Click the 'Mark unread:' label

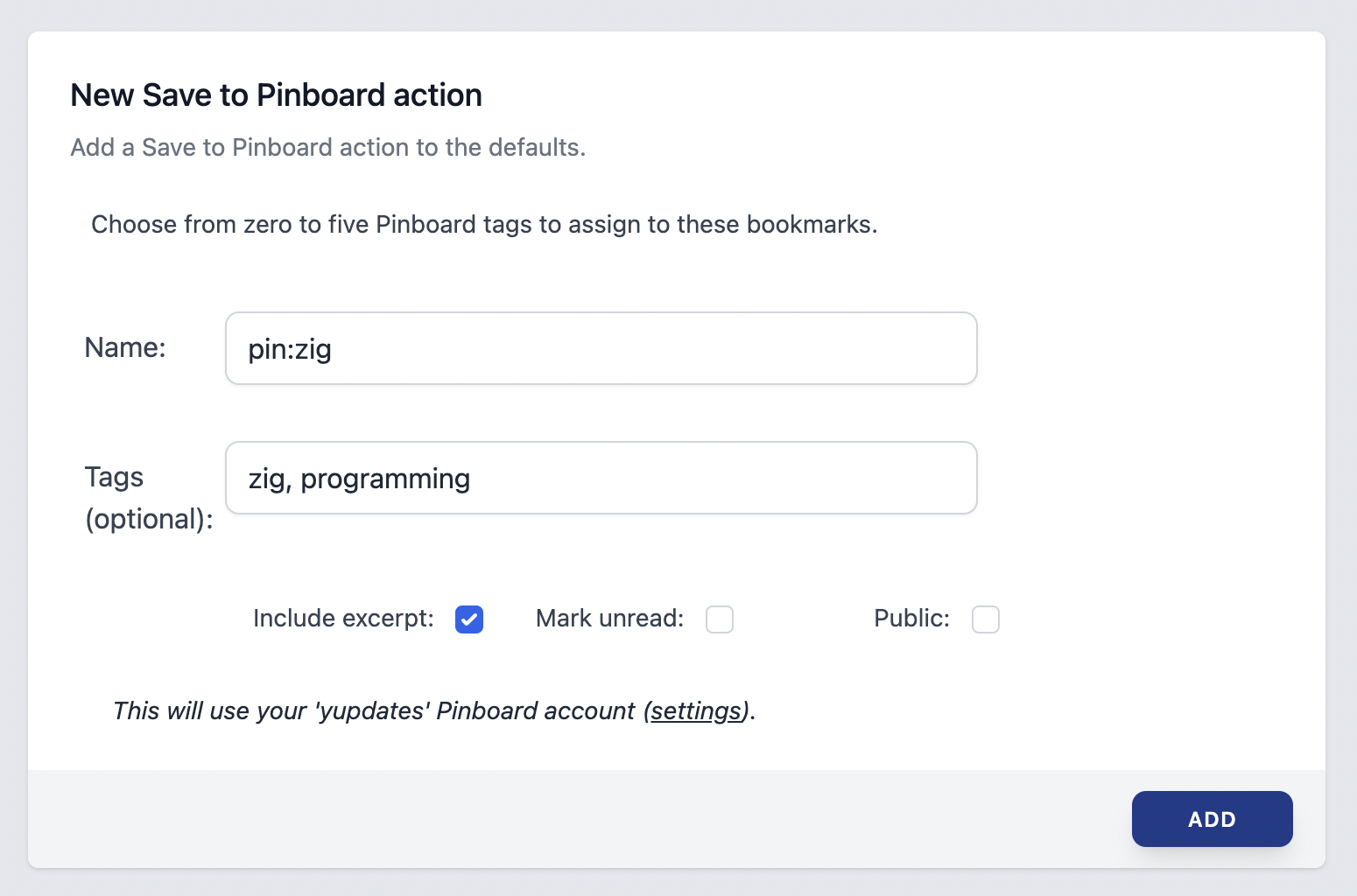(610, 619)
